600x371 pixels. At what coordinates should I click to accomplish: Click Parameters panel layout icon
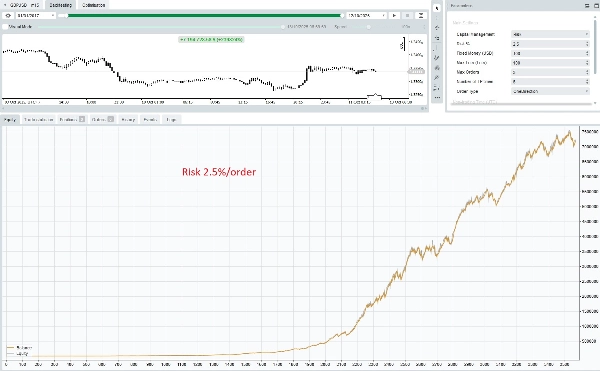click(587, 6)
